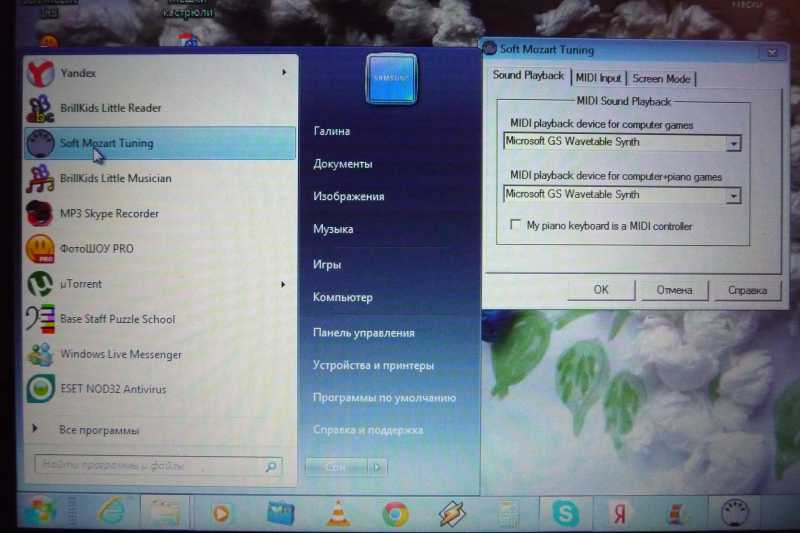
Task: Launch Winamp lightning icon on taskbar
Action: (452, 513)
